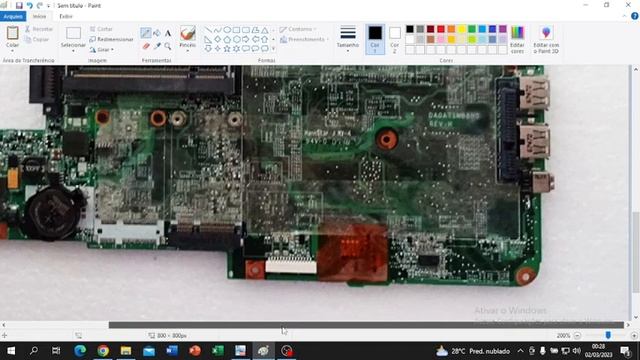This screenshot has height=360, width=640.
Task: Expand the shapes gallery more arrow
Action: coord(273,49)
